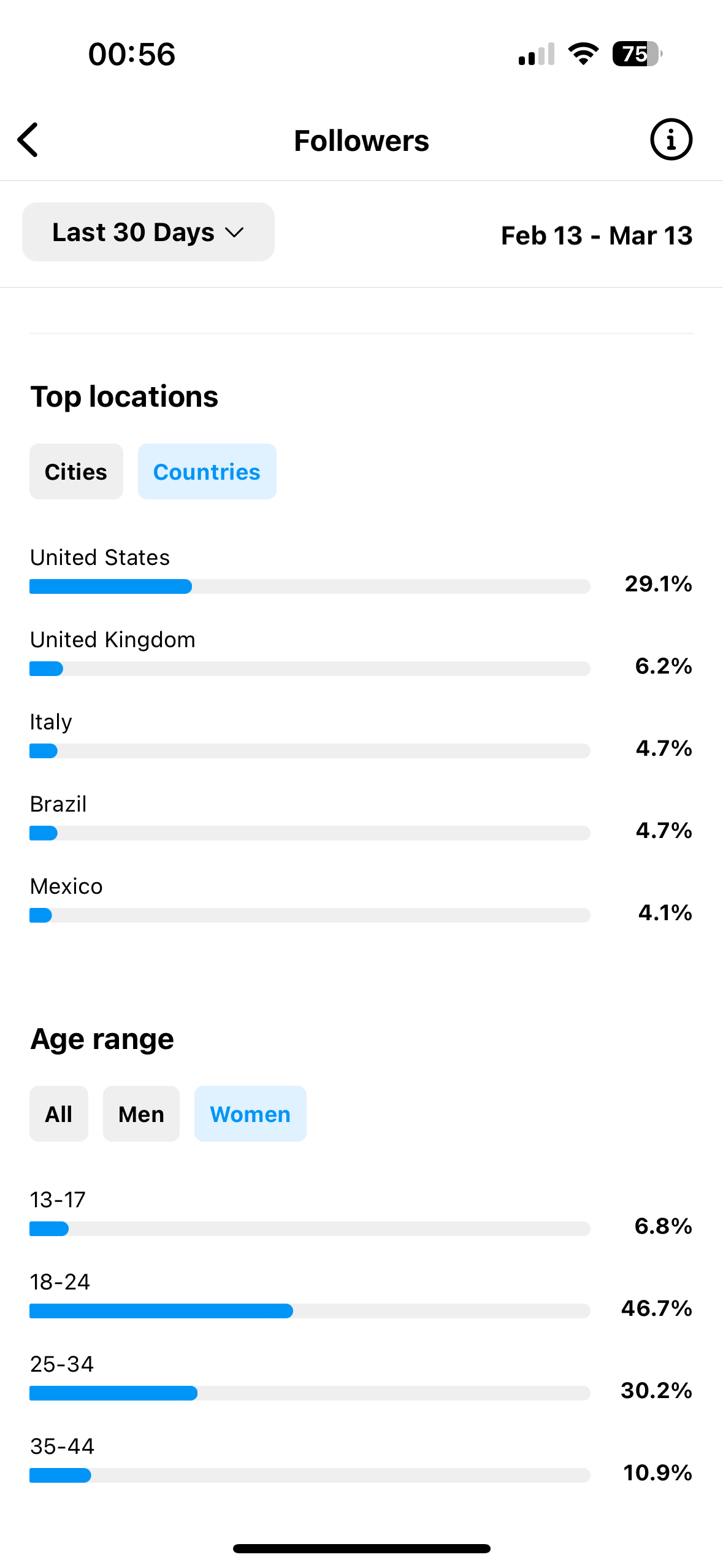Tap the cellular signal bars icon

tap(537, 54)
